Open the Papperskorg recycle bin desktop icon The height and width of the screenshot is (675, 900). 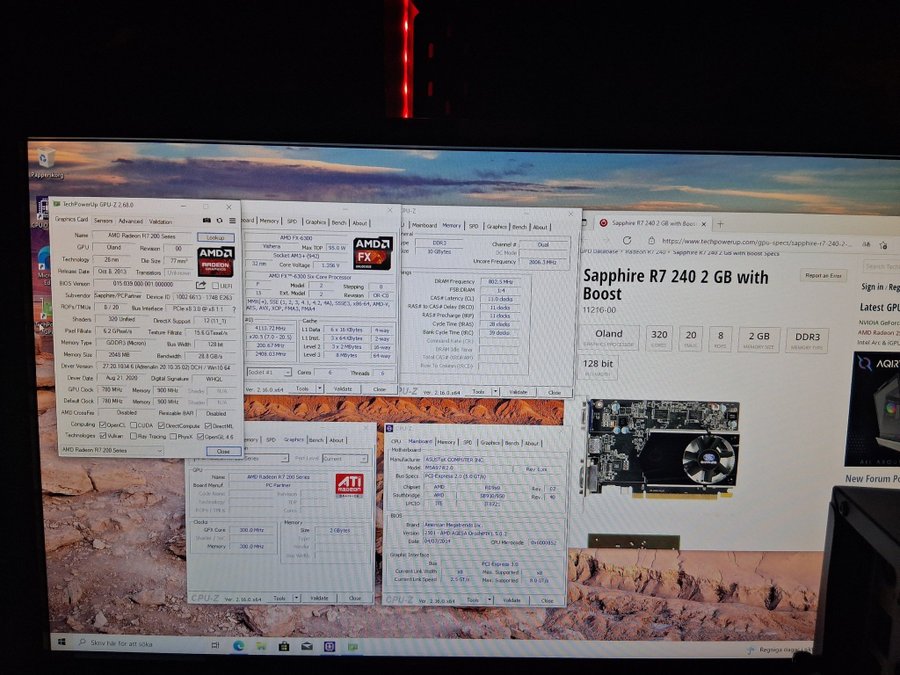point(46,162)
